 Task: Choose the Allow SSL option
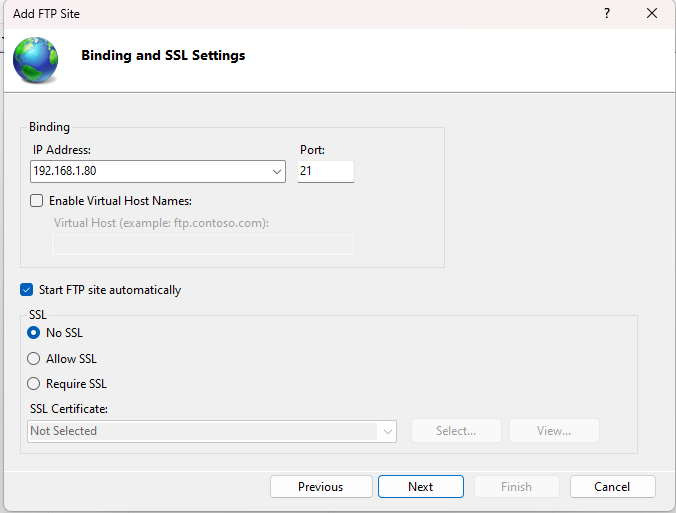34,359
